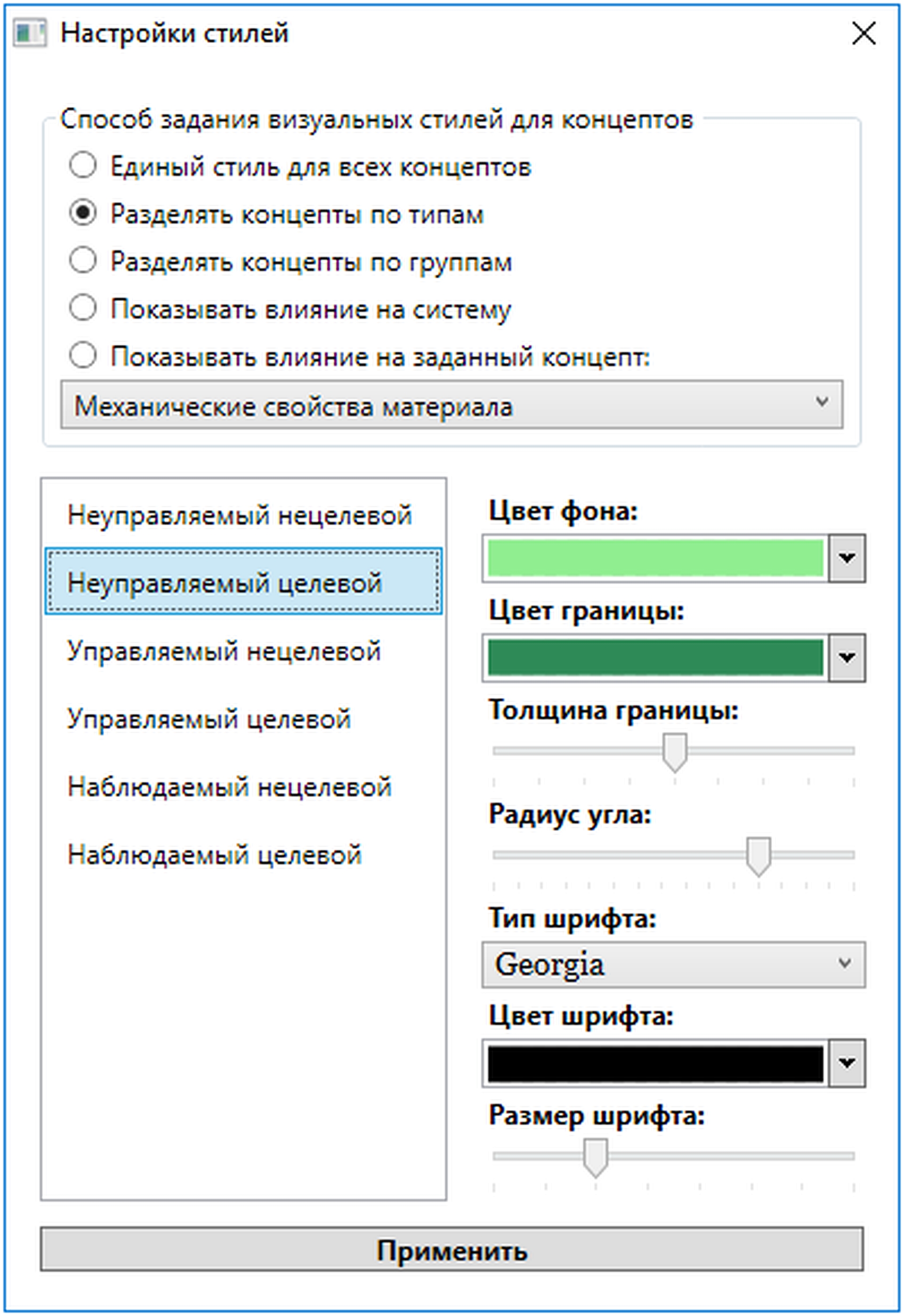Viewport: 904px width, 1316px height.
Task: Open the Georgia font type dropdown
Action: [673, 965]
